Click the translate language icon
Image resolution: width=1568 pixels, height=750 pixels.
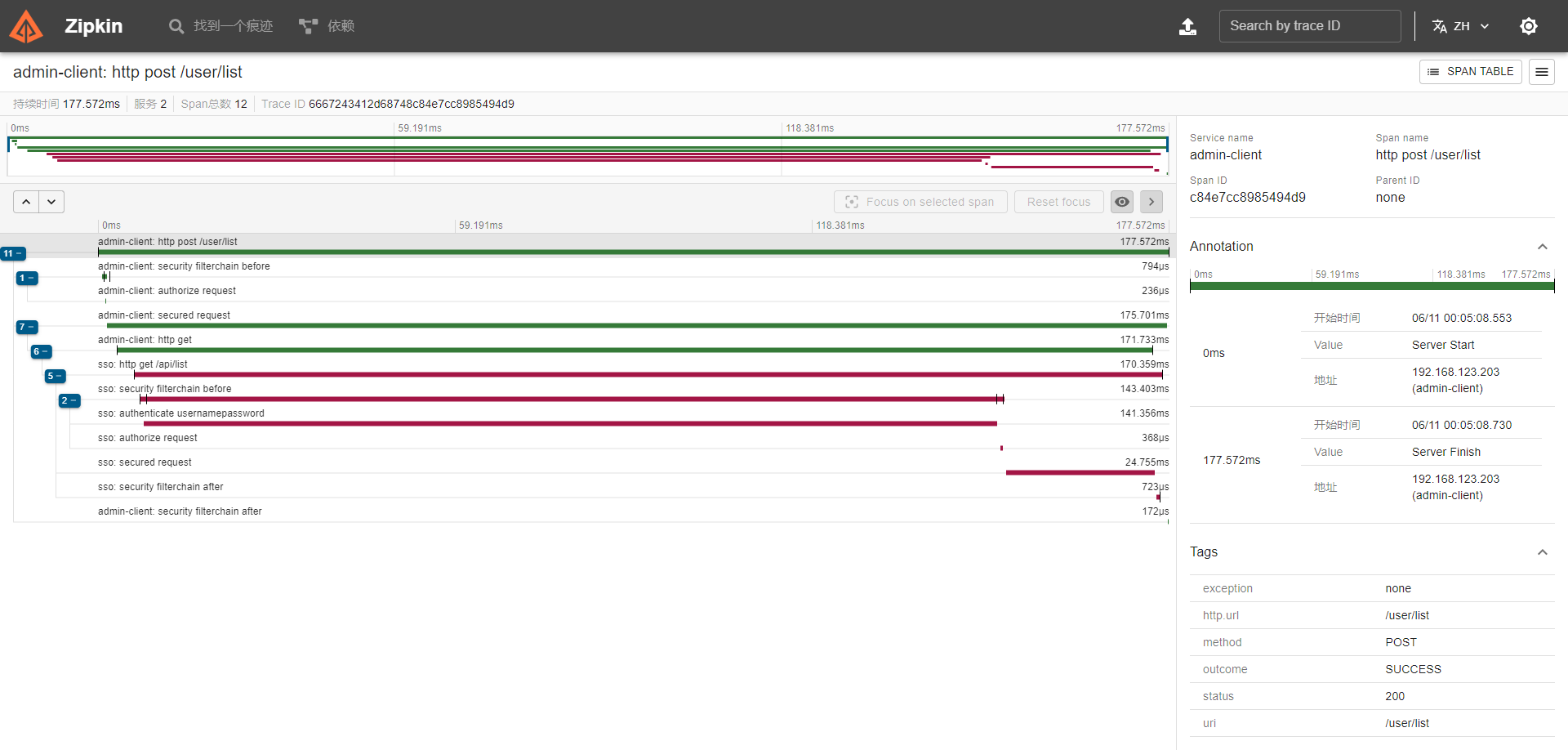coord(1440,26)
